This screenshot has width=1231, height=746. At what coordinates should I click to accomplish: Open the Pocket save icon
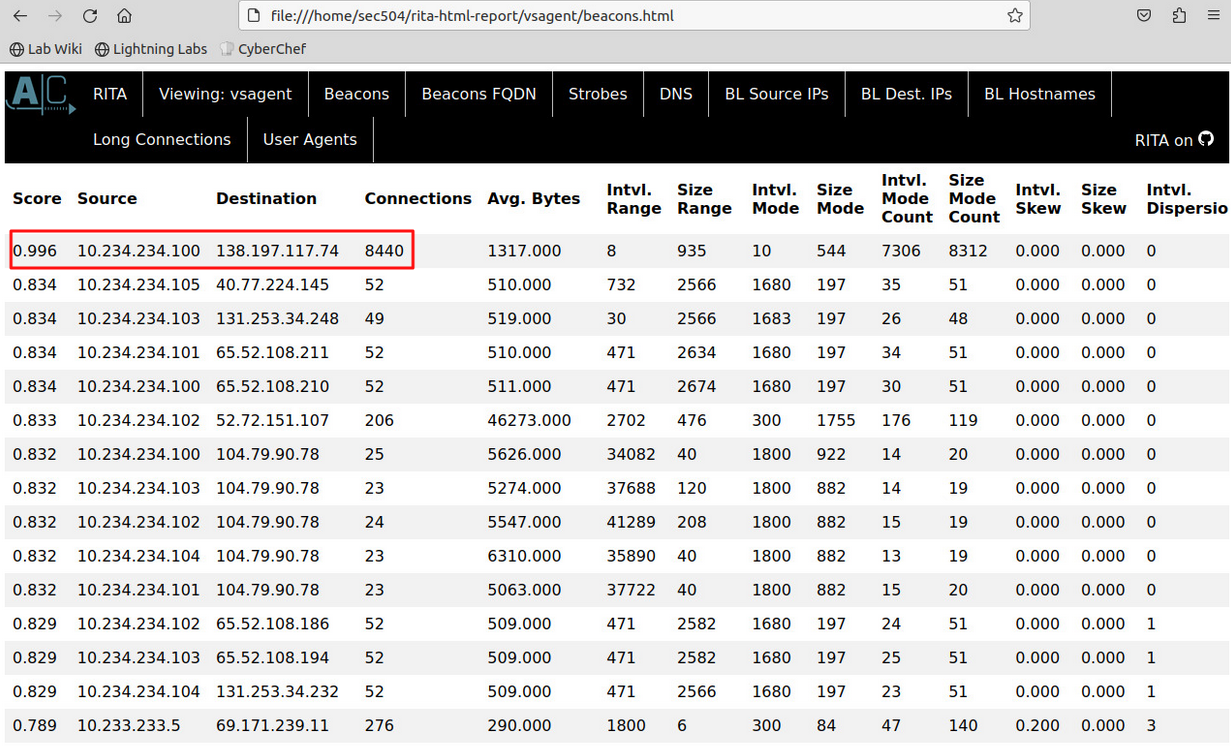coord(1144,16)
